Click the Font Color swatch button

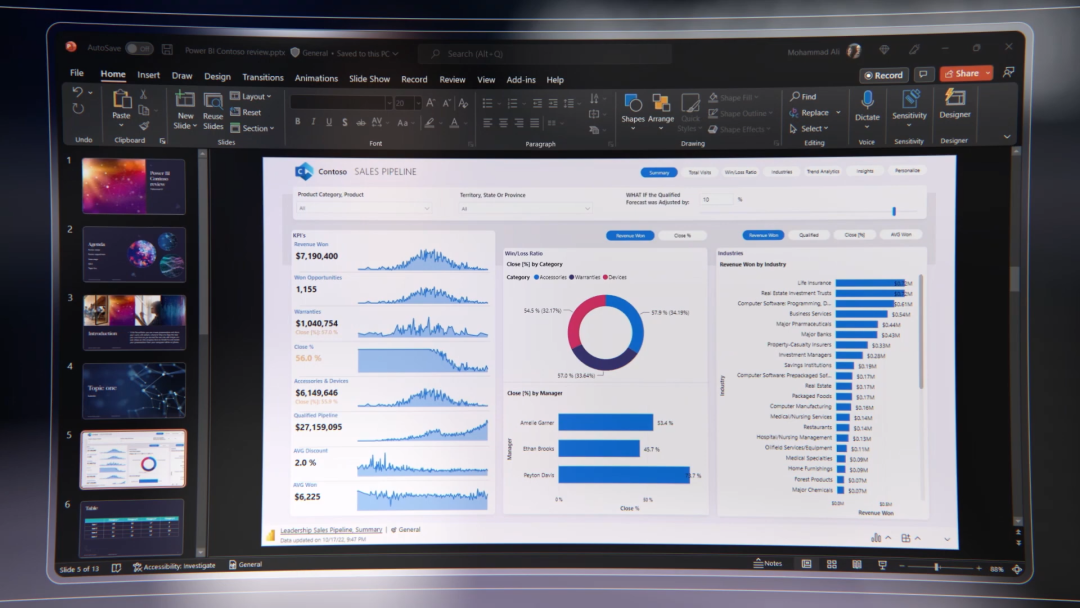(x=454, y=124)
